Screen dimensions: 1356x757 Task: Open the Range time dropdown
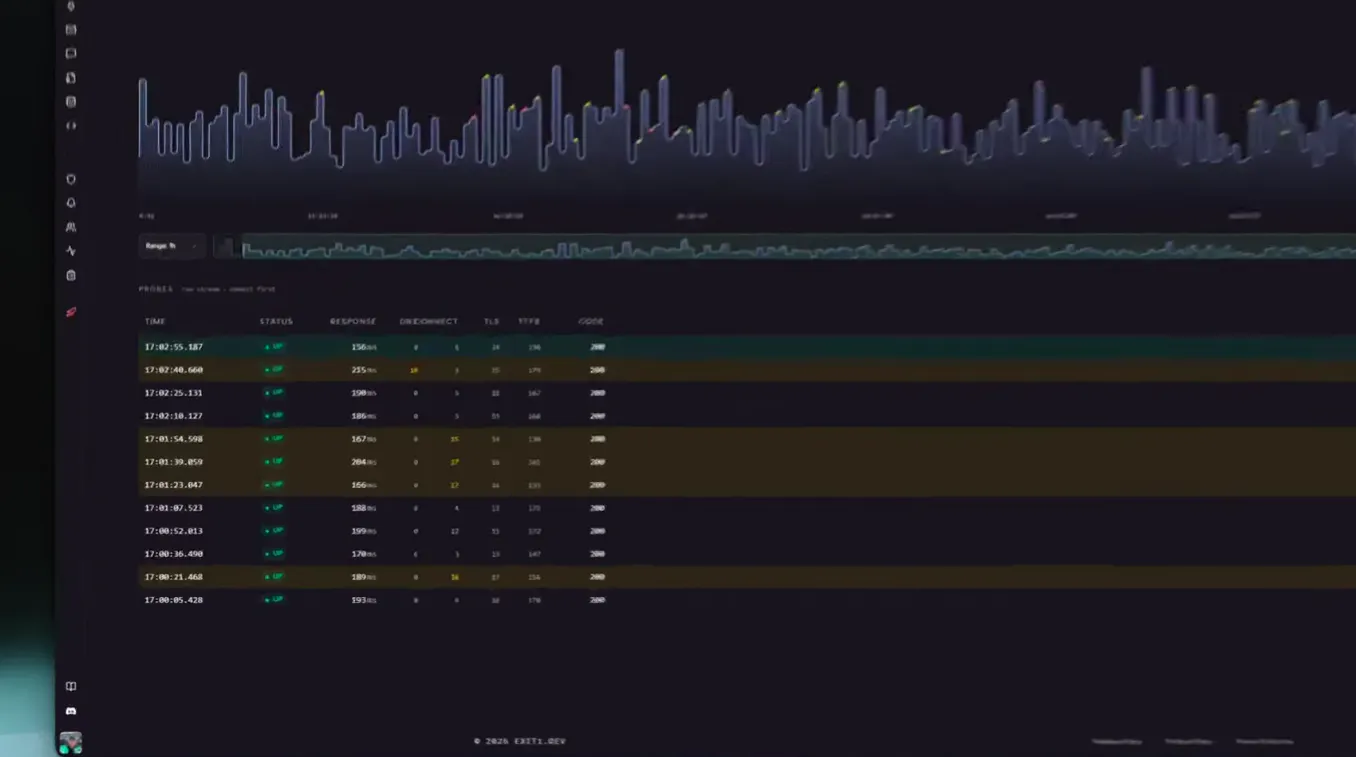171,246
